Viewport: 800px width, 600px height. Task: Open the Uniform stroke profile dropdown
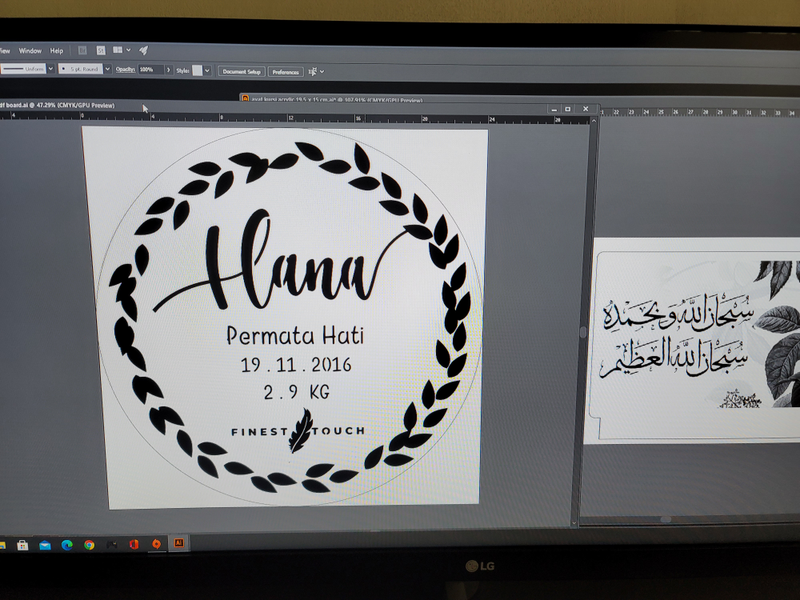coord(51,68)
